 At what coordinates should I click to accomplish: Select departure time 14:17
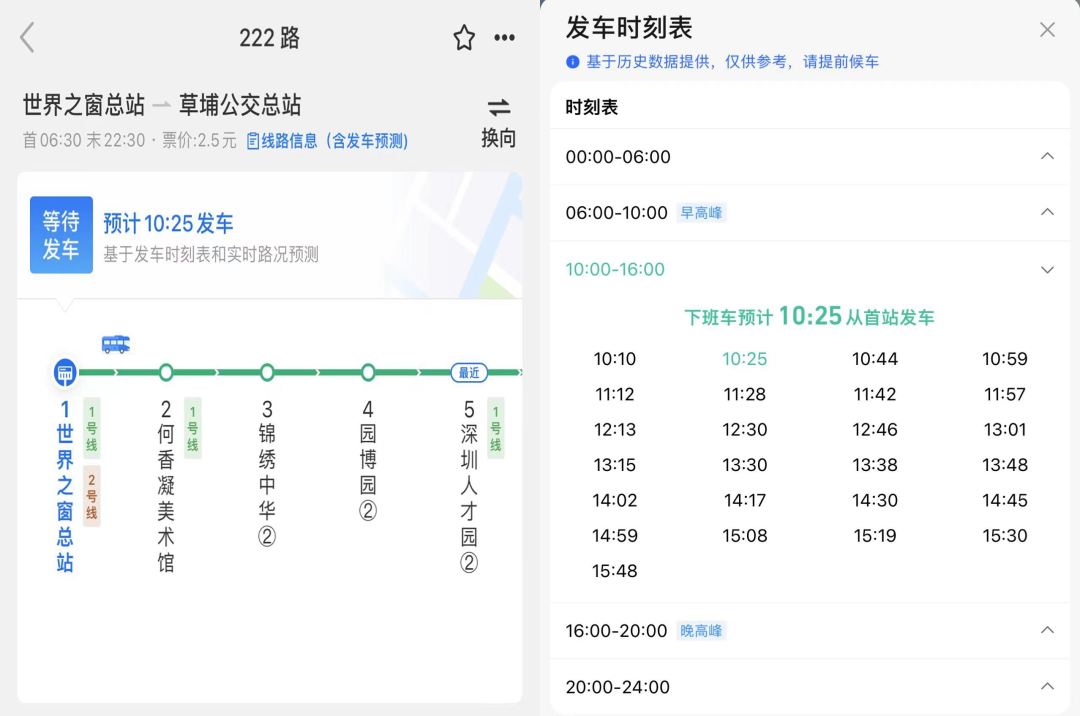(x=745, y=501)
